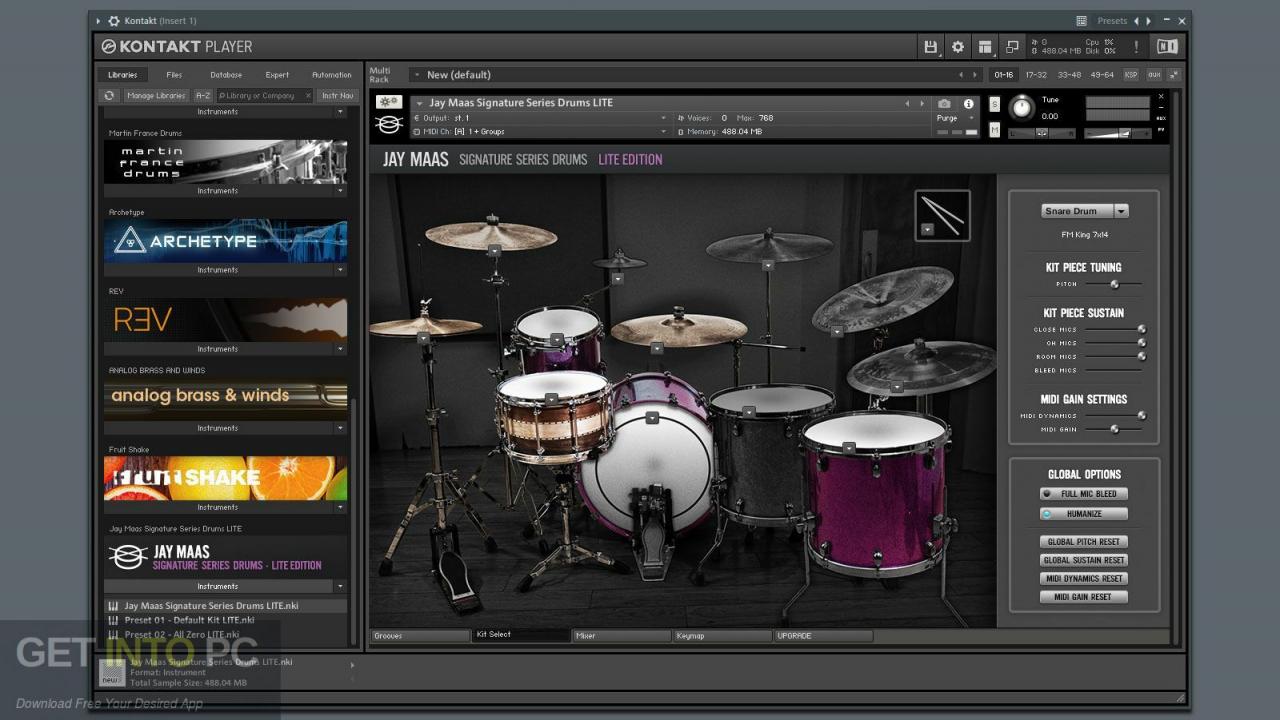Switch to the Expert tab
This screenshot has height=720, width=1280.
[277, 75]
